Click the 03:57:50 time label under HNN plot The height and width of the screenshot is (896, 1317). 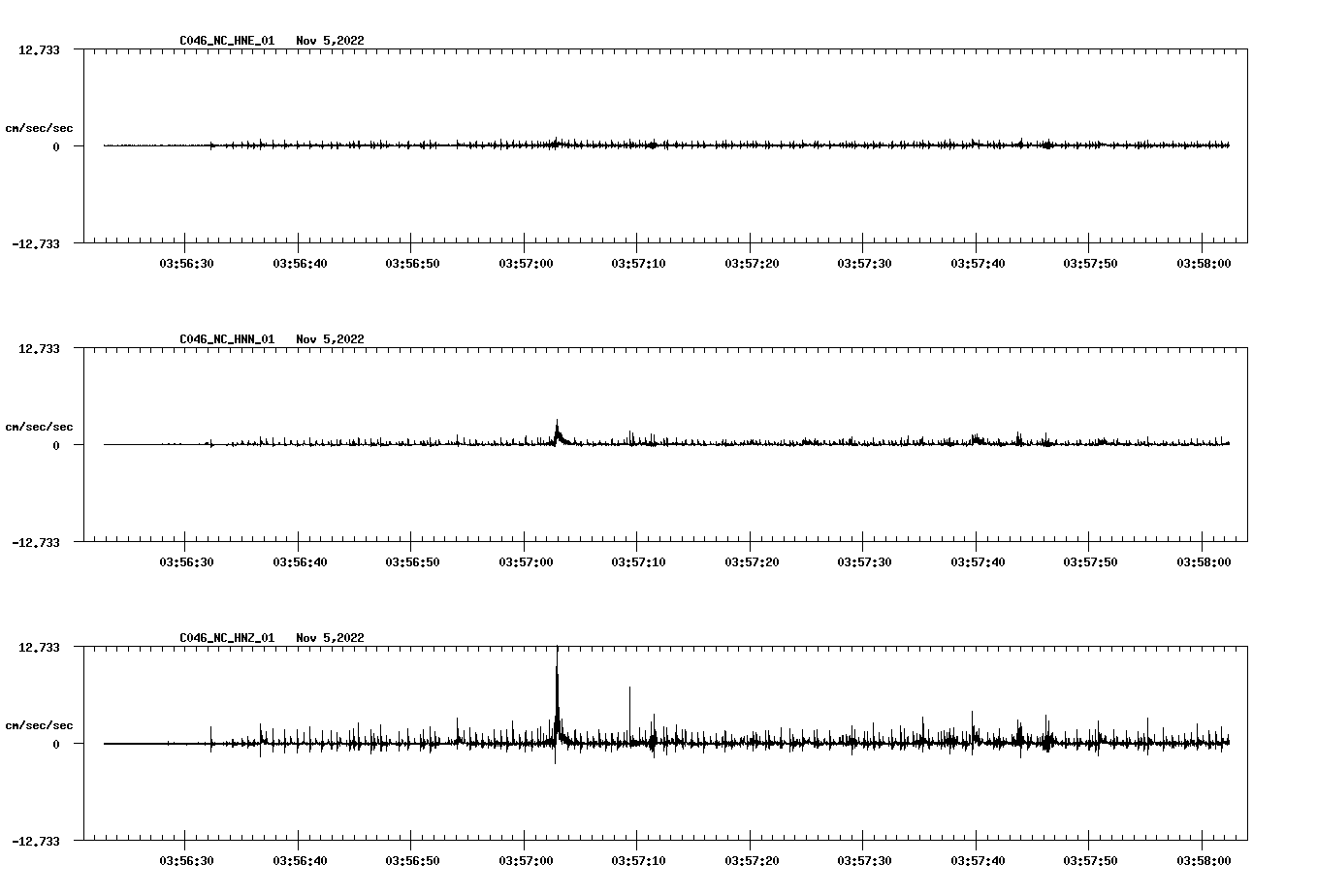(1090, 562)
